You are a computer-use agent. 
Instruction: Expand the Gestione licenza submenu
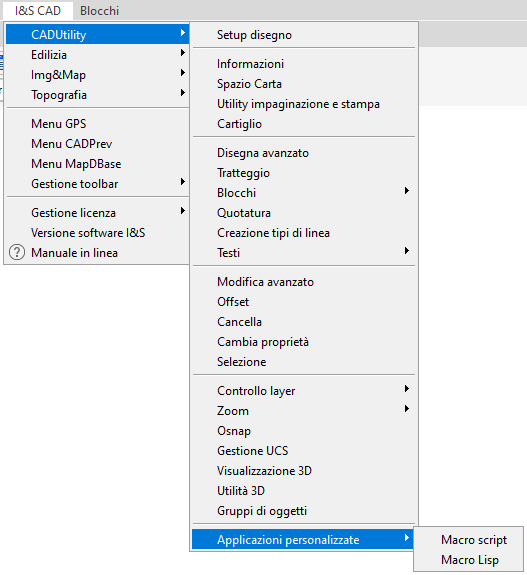click(98, 213)
